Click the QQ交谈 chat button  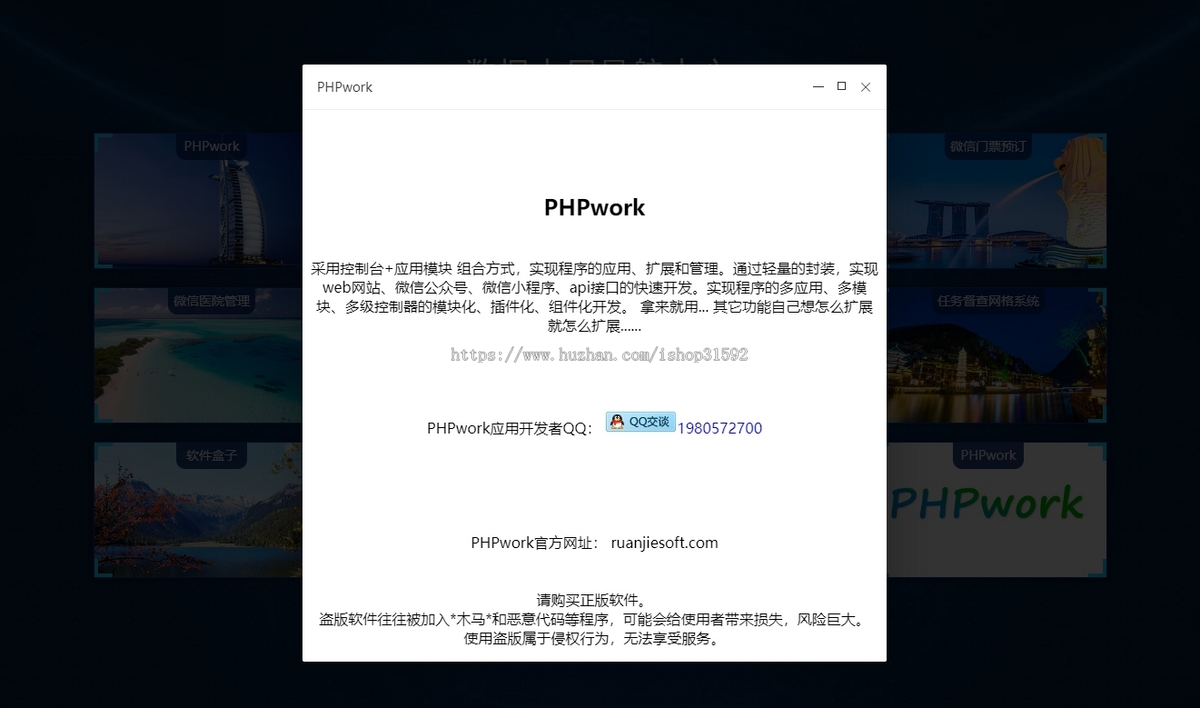click(x=640, y=422)
